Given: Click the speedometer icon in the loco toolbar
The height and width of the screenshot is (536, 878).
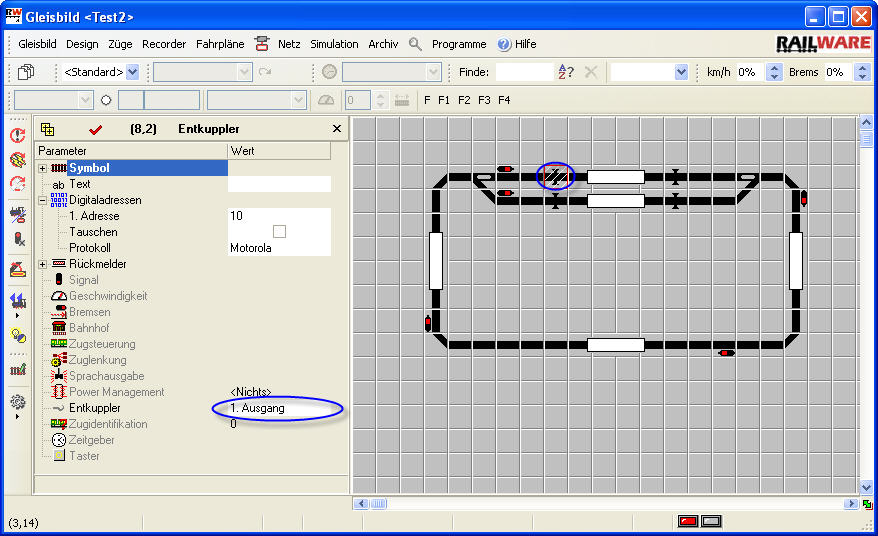Looking at the screenshot, I should pos(326,100).
